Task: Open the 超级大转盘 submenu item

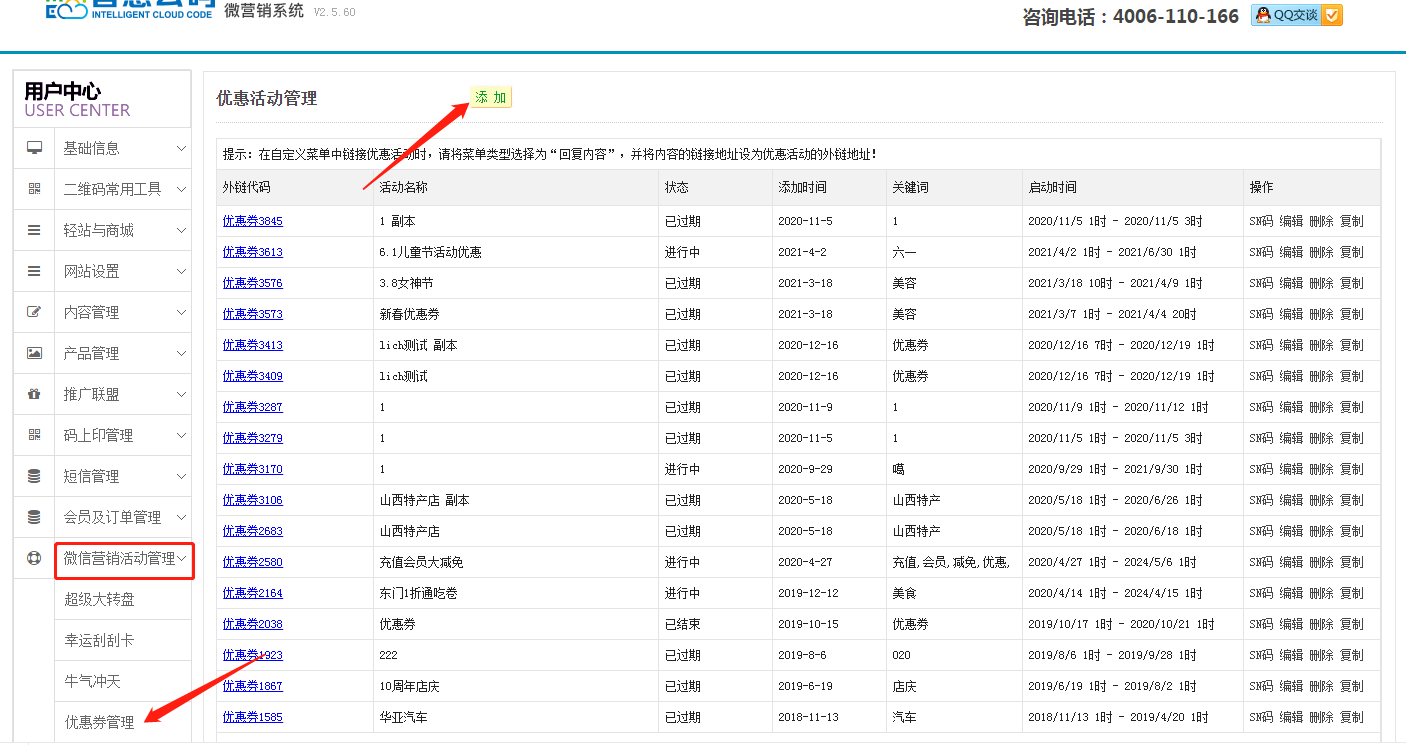Action: click(x=99, y=599)
